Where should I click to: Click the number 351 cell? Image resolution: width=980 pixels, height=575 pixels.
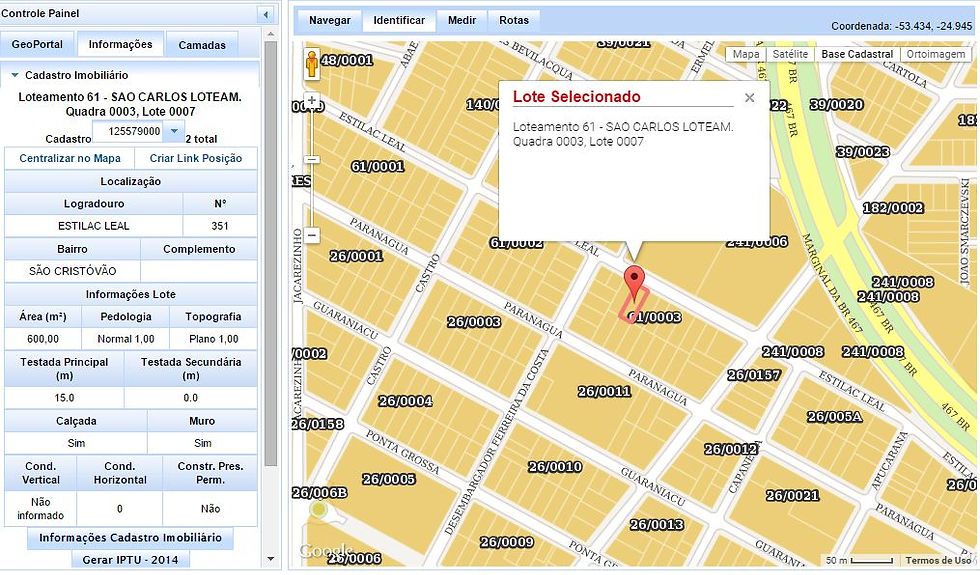220,226
